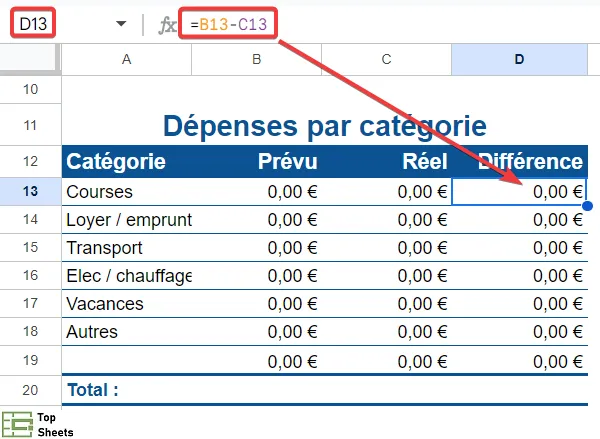Click the Prévu value for Loyer / emprunt

(x=256, y=220)
